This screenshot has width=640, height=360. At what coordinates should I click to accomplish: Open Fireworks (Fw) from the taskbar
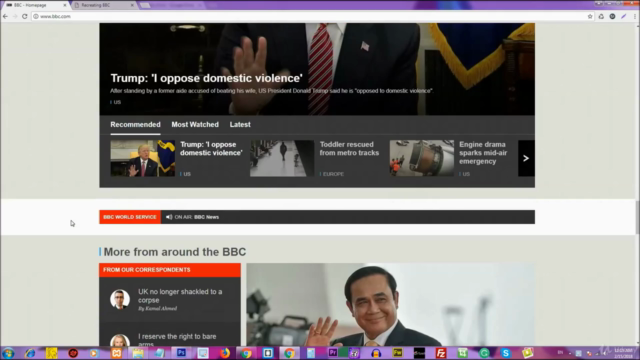click(398, 353)
